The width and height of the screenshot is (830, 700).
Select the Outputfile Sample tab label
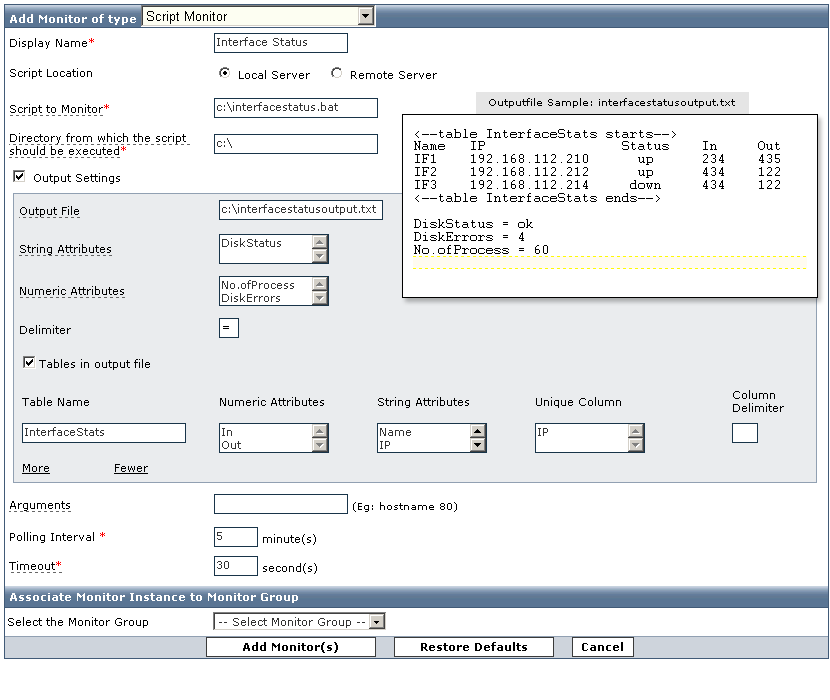coord(611,102)
